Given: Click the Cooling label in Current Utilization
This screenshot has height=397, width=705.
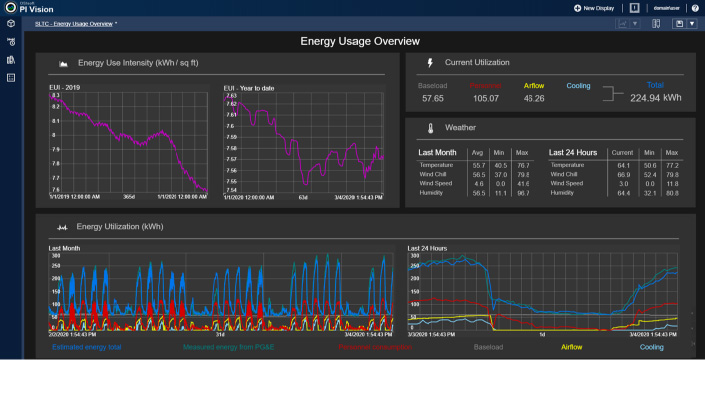Looking at the screenshot, I should [x=578, y=85].
